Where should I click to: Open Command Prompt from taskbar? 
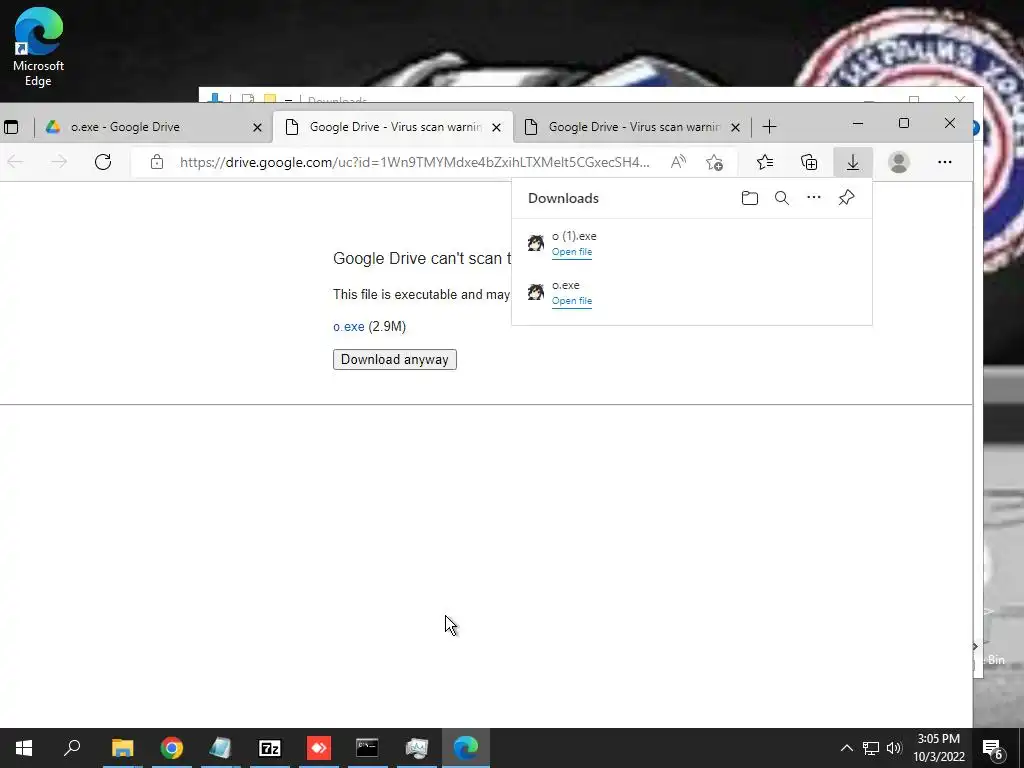[367, 748]
